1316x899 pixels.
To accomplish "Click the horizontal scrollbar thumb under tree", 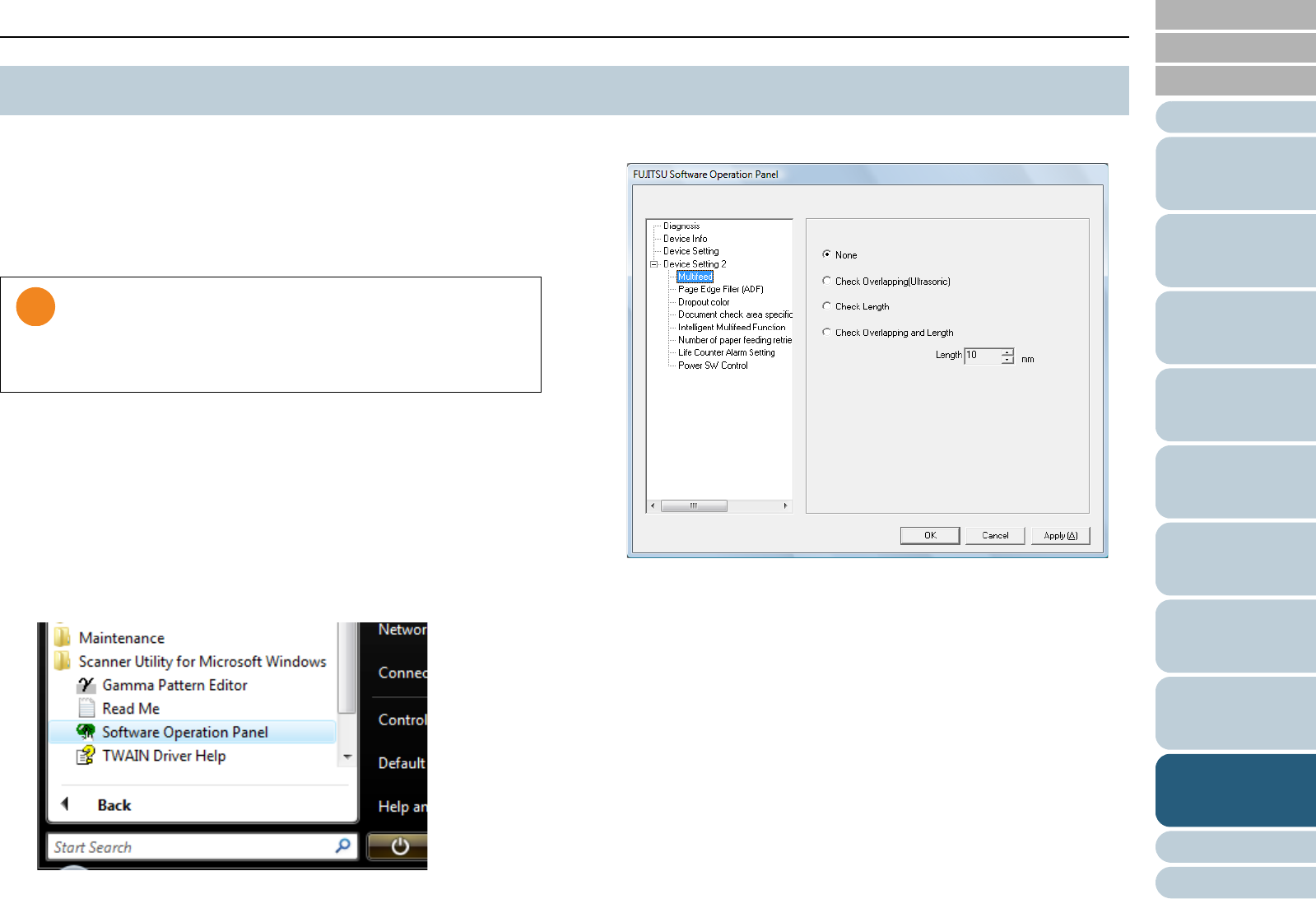I will pos(694,505).
